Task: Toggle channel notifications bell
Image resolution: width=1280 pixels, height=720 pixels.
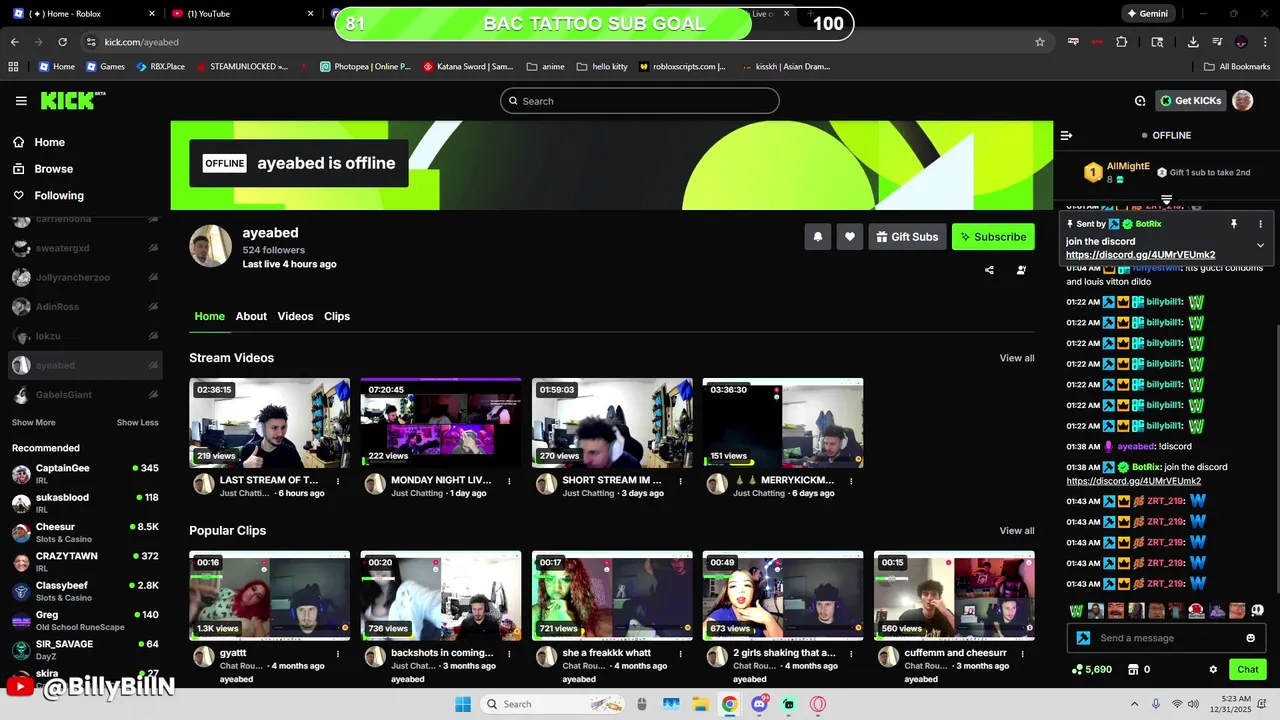Action: click(818, 237)
